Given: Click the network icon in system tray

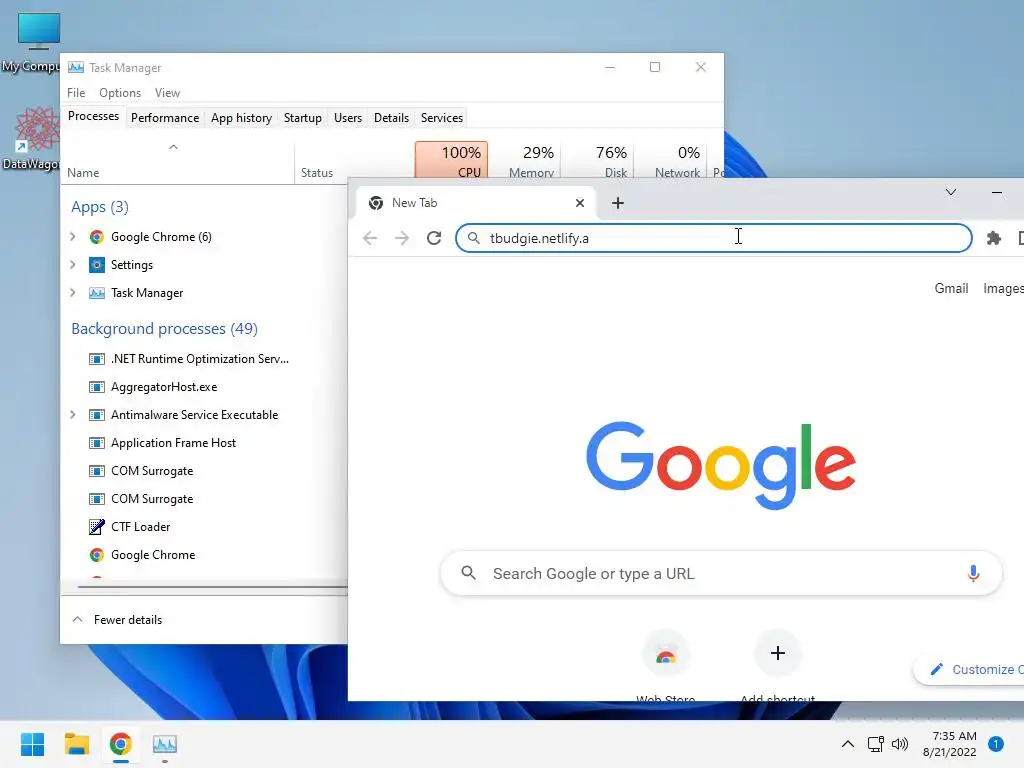Looking at the screenshot, I should [875, 744].
